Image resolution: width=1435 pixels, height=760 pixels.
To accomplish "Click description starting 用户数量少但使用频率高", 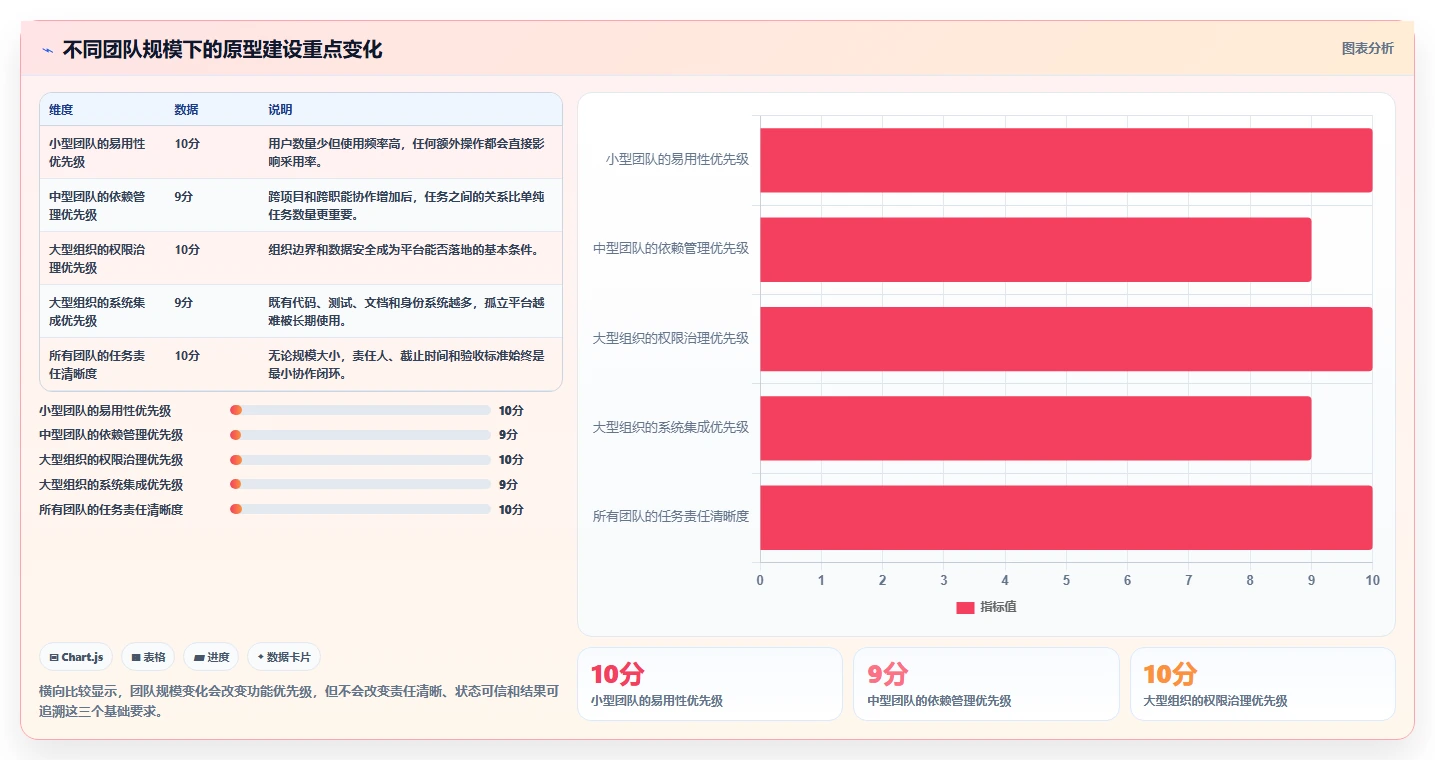I will [406, 152].
